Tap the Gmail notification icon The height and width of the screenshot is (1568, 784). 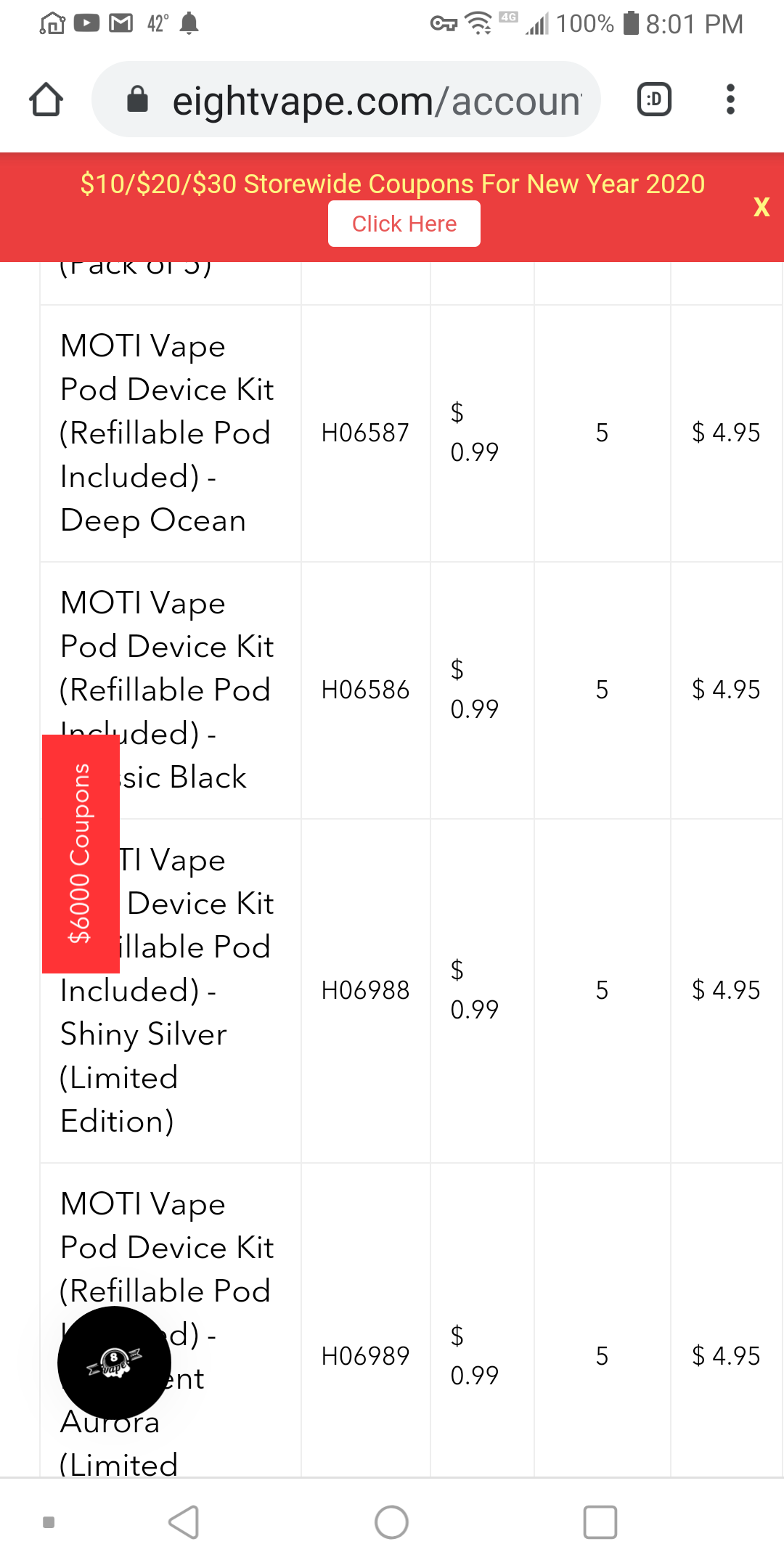click(121, 24)
